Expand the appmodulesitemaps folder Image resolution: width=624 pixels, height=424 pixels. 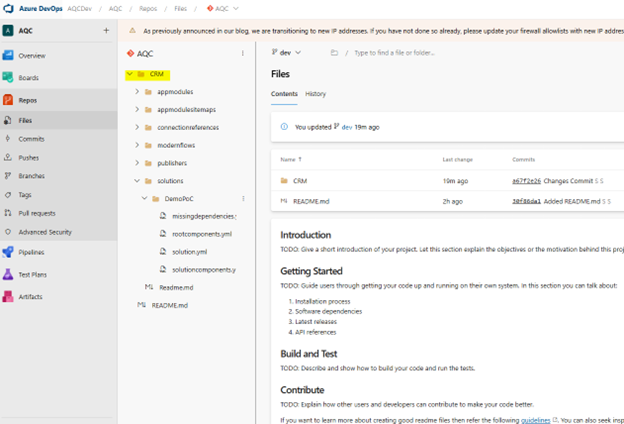coord(137,109)
